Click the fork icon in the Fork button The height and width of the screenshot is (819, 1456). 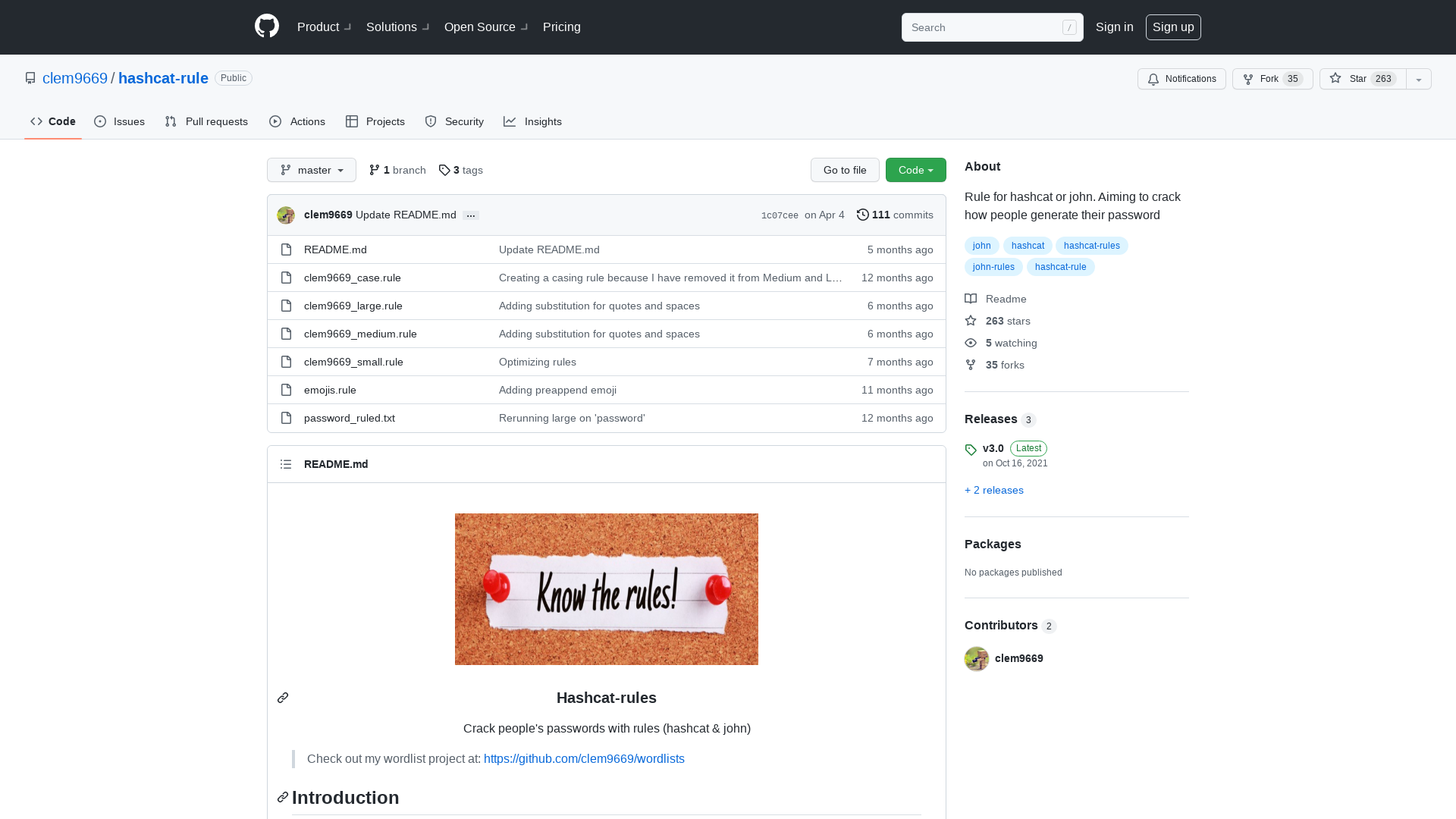click(x=1248, y=79)
